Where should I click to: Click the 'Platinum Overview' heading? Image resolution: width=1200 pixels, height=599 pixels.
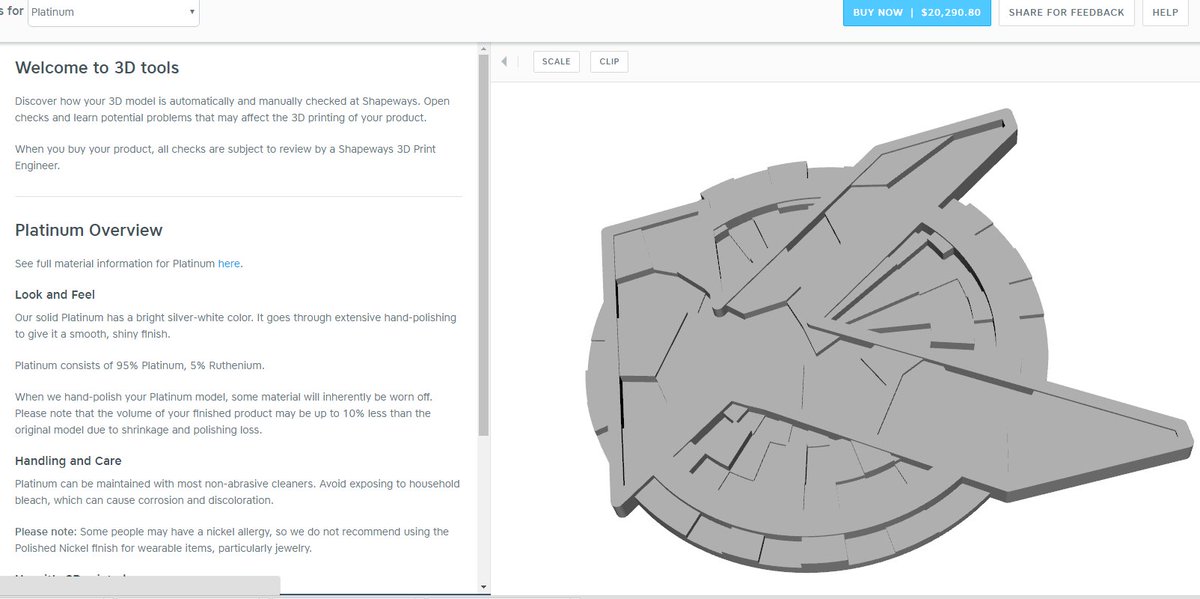(89, 230)
